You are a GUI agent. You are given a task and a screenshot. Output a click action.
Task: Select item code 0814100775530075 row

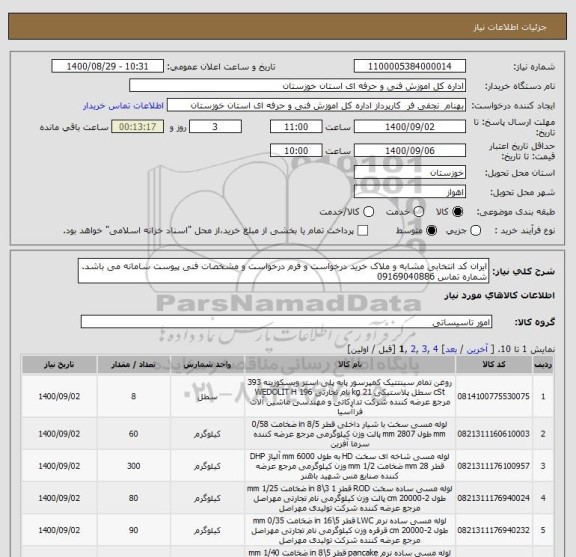pos(287,396)
